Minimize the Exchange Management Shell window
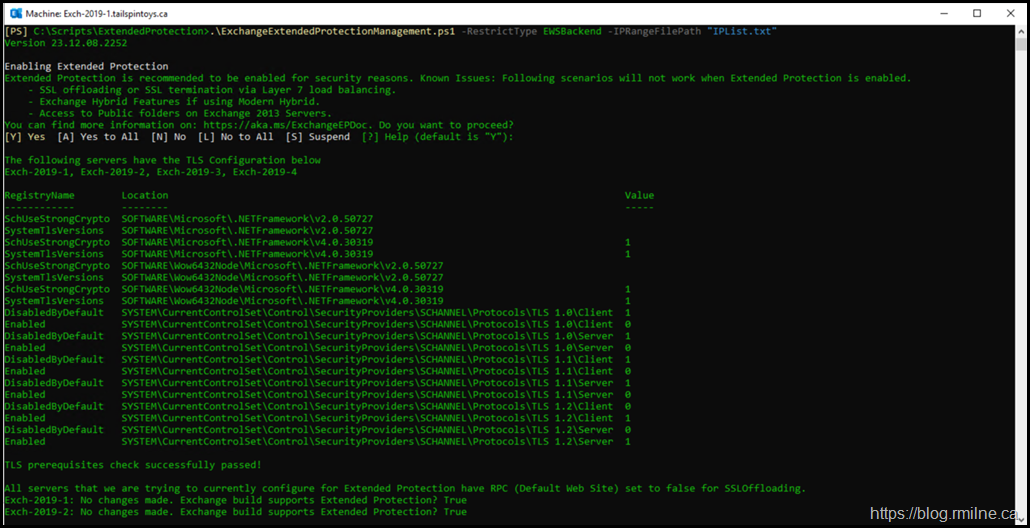The width and height of the screenshot is (1030, 528). (x=932, y=13)
